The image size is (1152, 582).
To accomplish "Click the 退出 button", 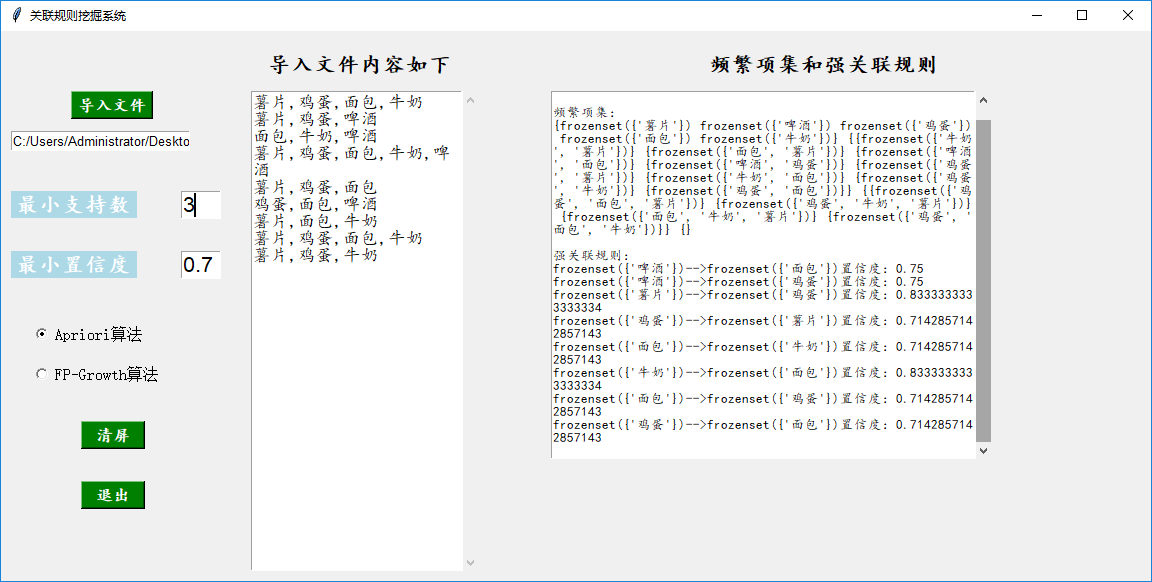I will pyautogui.click(x=112, y=495).
